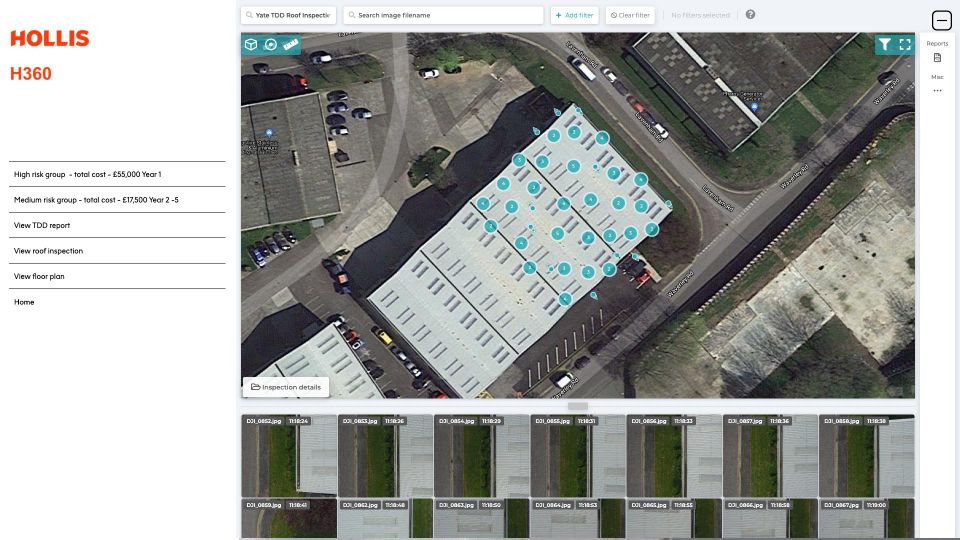Select the ruler measurement tool
The height and width of the screenshot is (540, 960).
(x=290, y=44)
